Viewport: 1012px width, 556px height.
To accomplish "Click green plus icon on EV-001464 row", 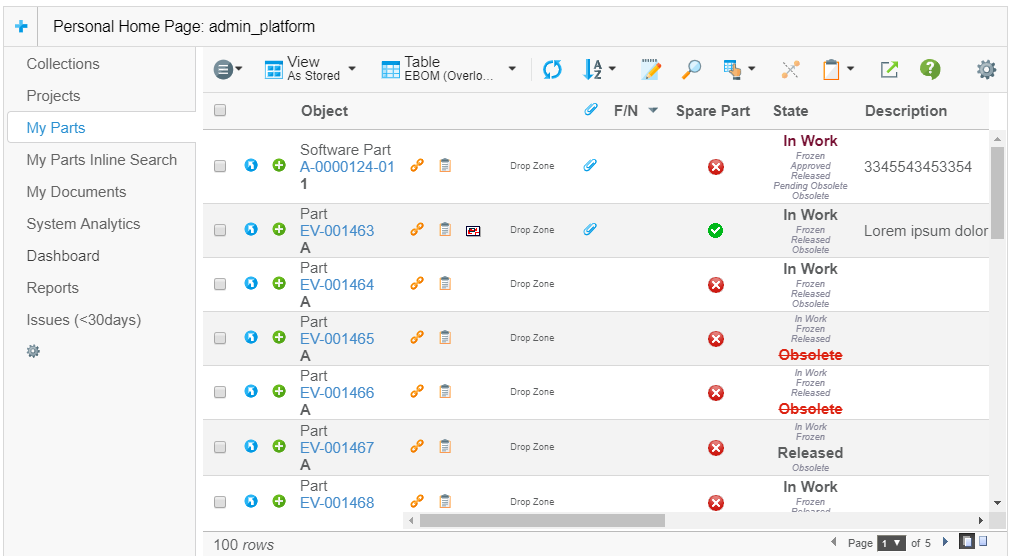I will tap(279, 284).
